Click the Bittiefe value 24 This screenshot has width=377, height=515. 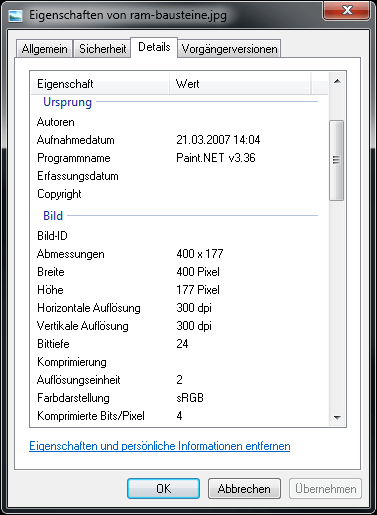pos(182,344)
